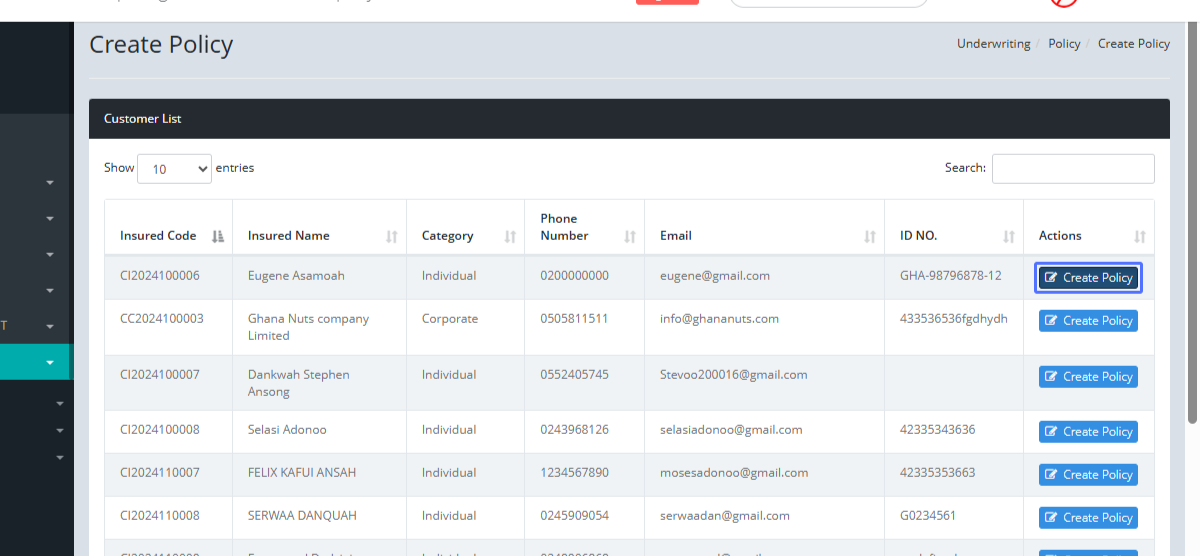Go to the Underwriting breadcrumb link
This screenshot has width=1200, height=556.
(x=993, y=44)
